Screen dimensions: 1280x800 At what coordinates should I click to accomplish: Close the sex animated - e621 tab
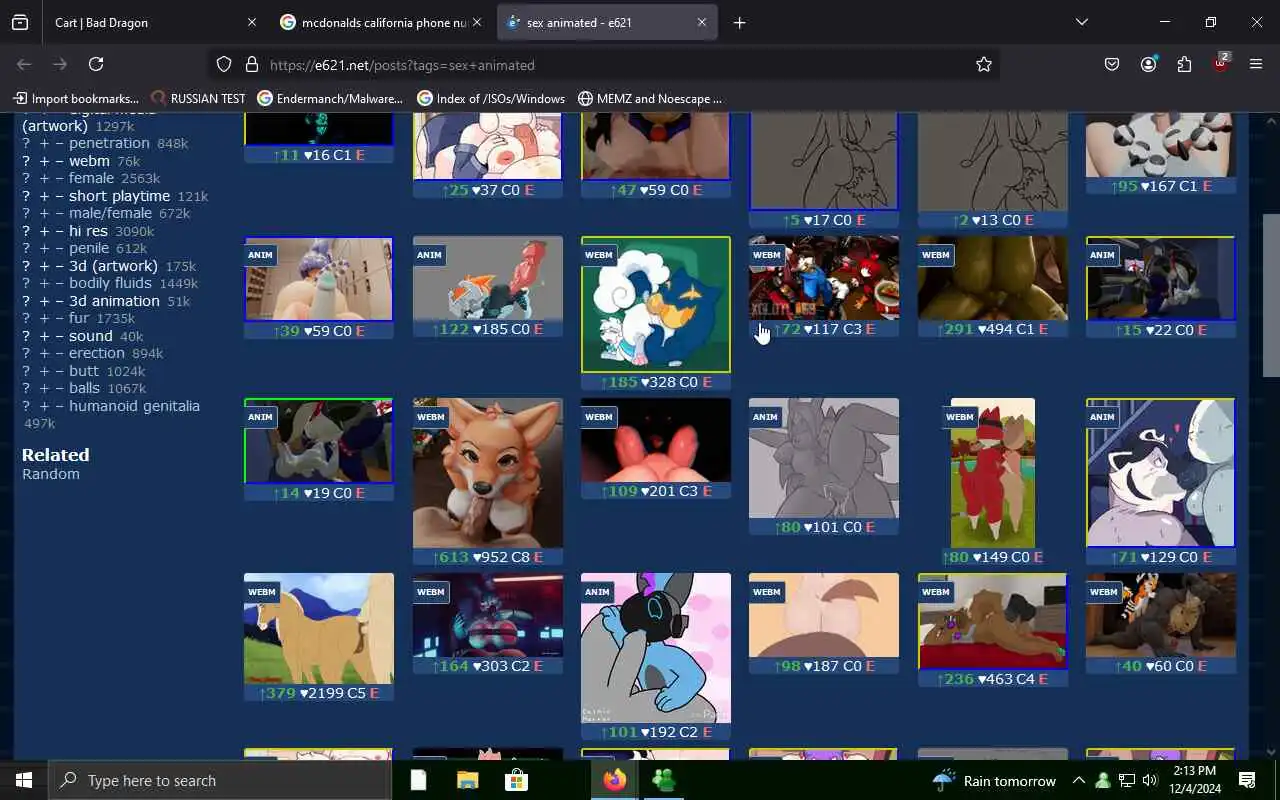point(701,22)
